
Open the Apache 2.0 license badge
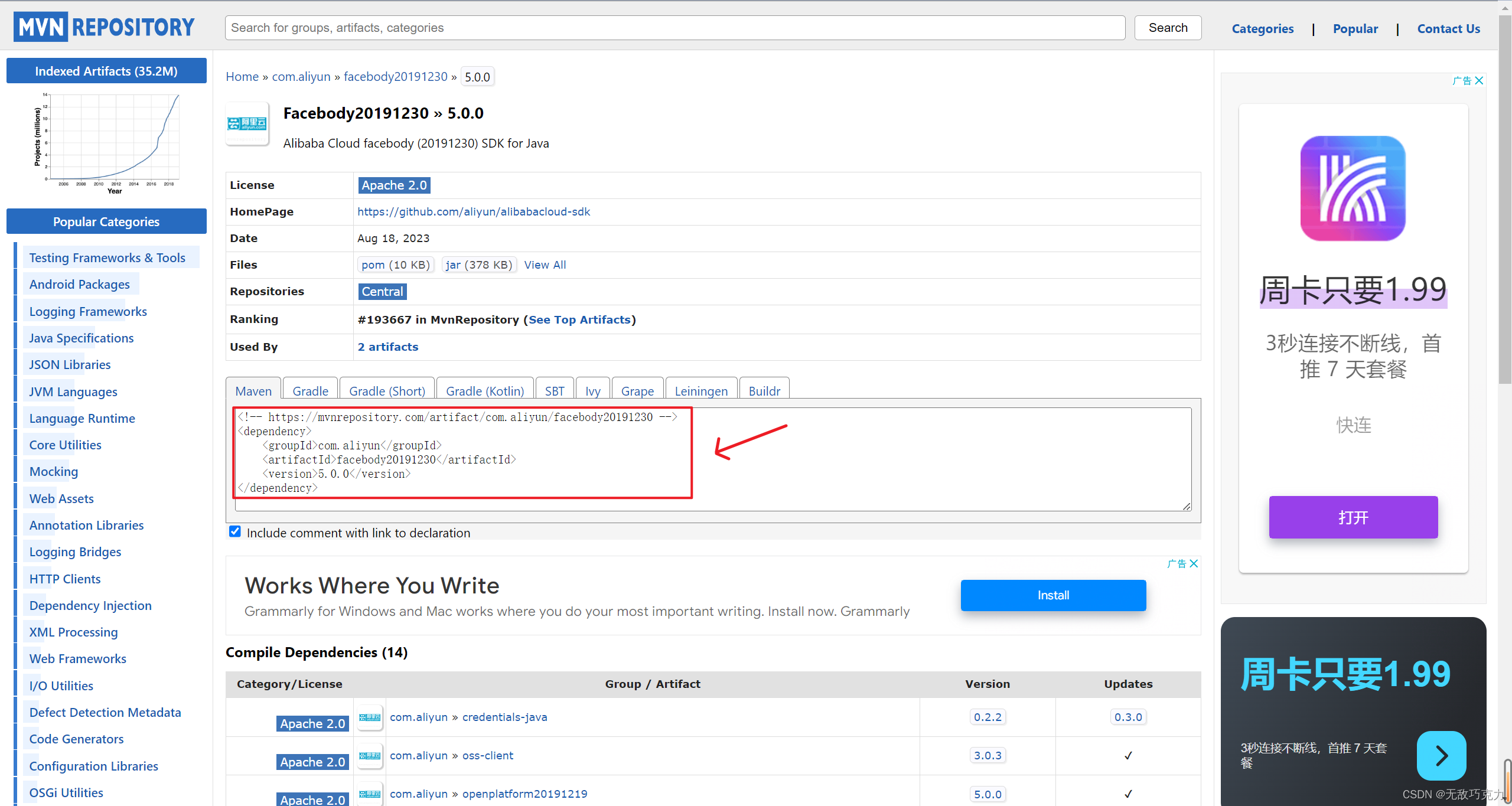click(x=394, y=185)
